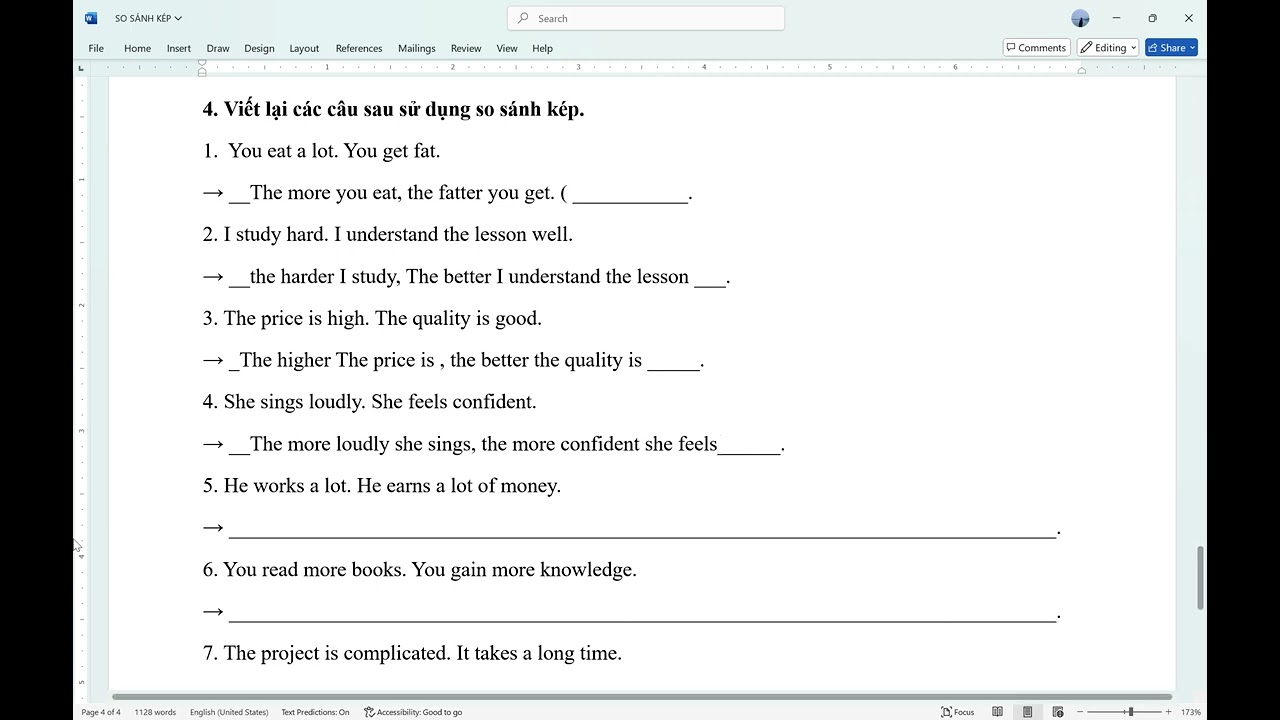Open the Mailings ribbon tab
Viewport: 1280px width, 720px height.
[x=417, y=48]
